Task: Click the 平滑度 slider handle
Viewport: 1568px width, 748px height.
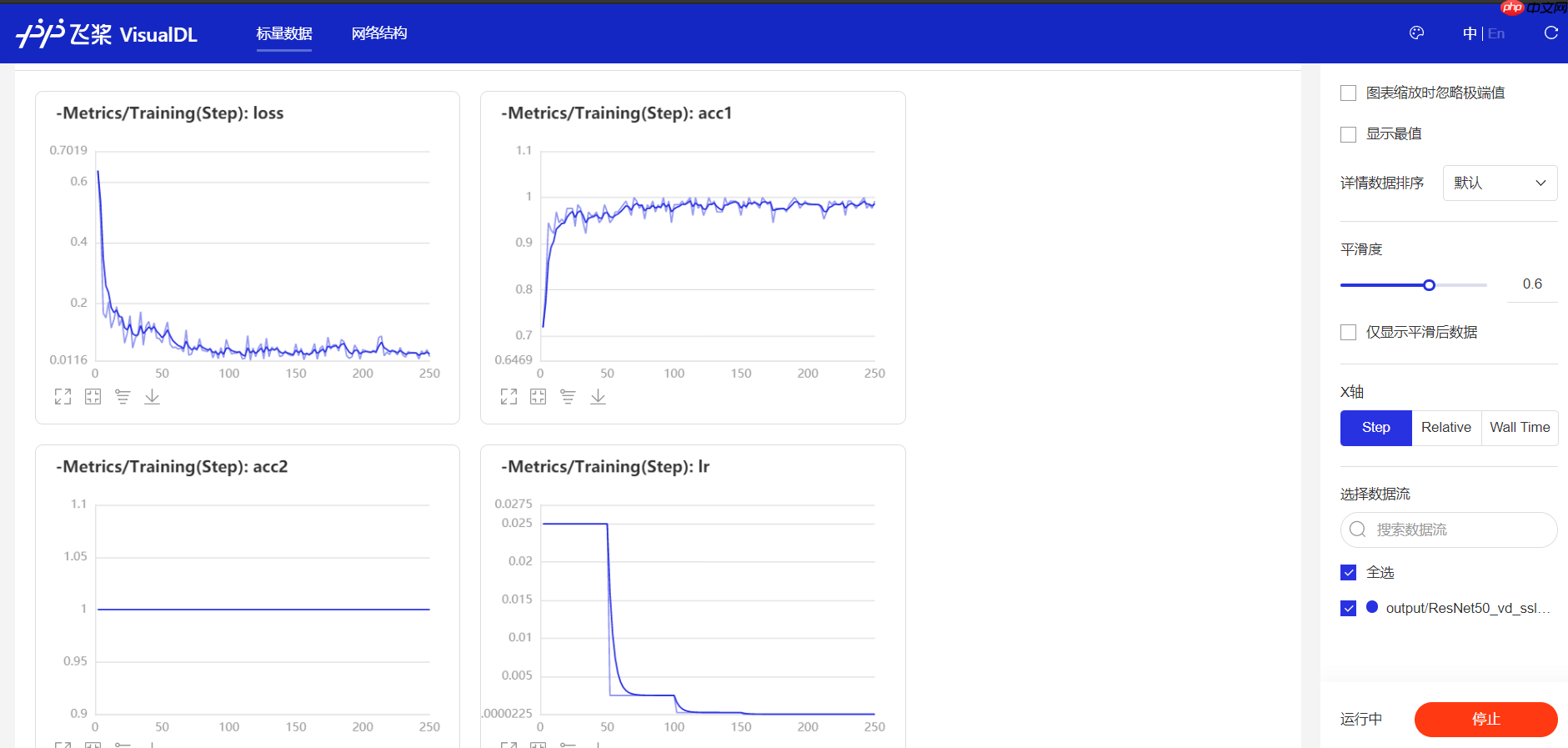Action: (1429, 285)
